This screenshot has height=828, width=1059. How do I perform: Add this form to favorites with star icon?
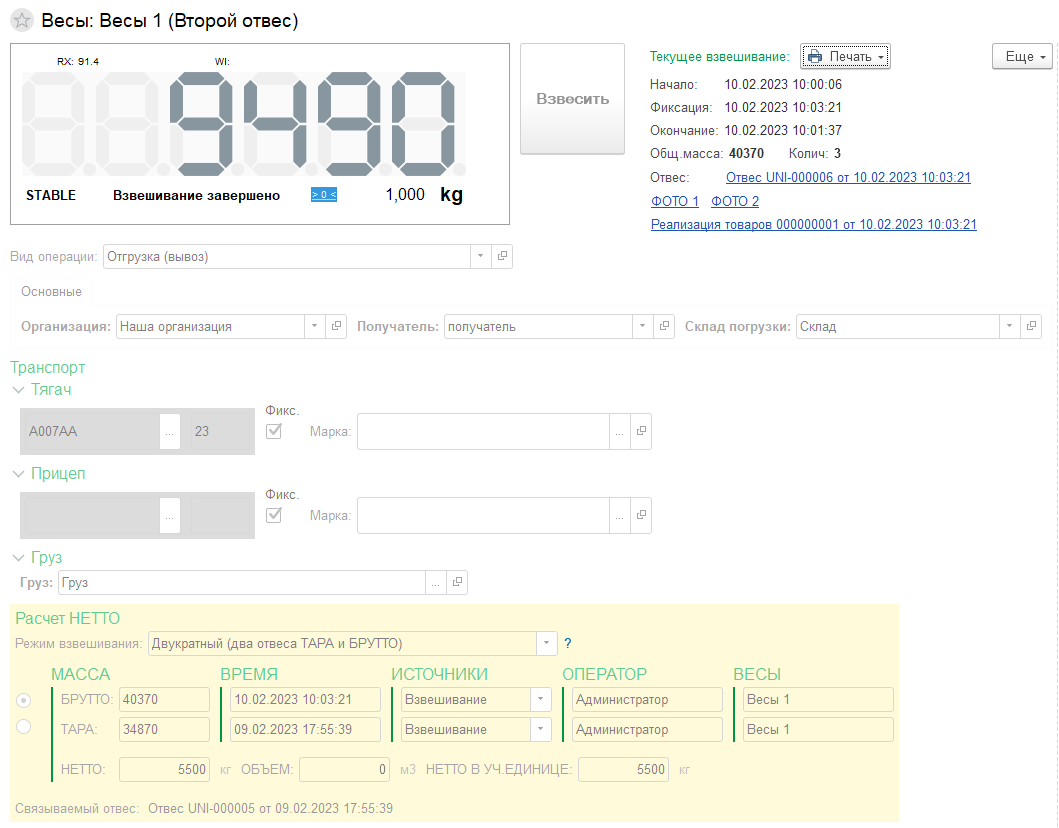point(21,20)
